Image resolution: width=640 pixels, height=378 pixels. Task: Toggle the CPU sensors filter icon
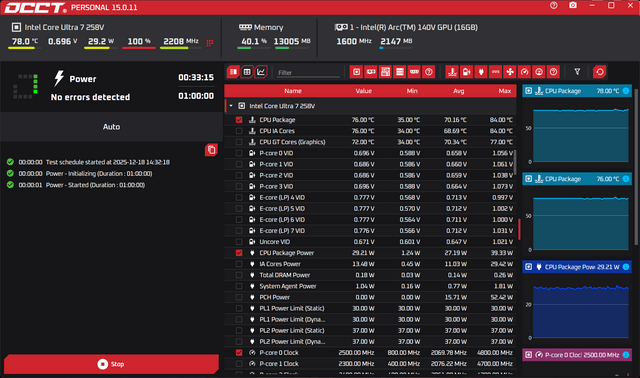coord(356,72)
